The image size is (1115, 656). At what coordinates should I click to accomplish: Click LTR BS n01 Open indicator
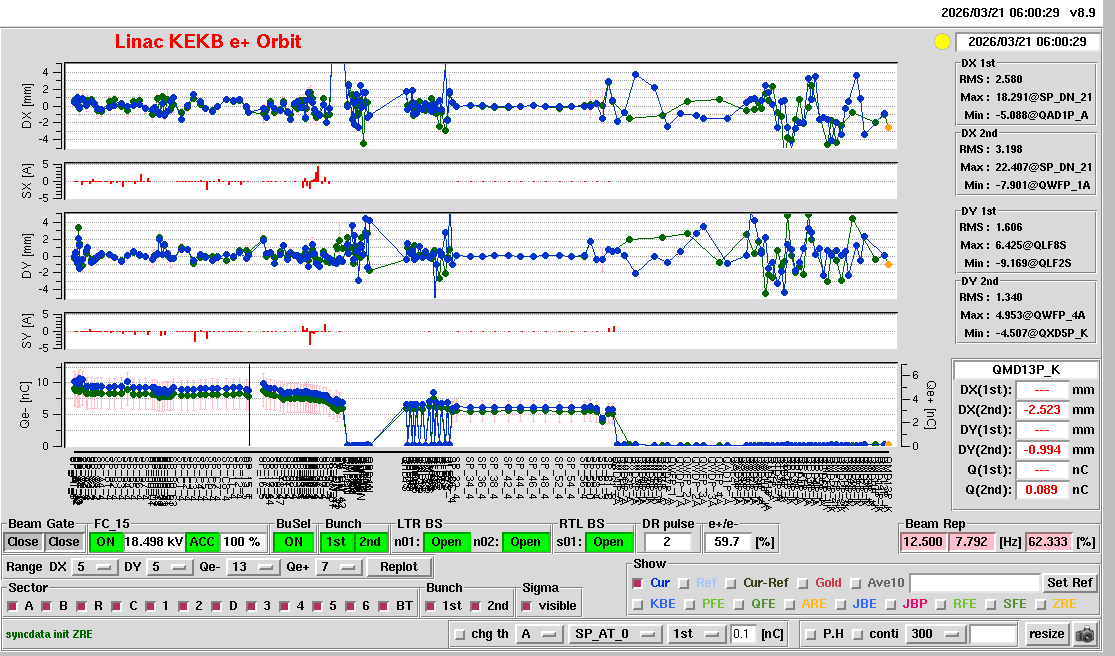(445, 542)
